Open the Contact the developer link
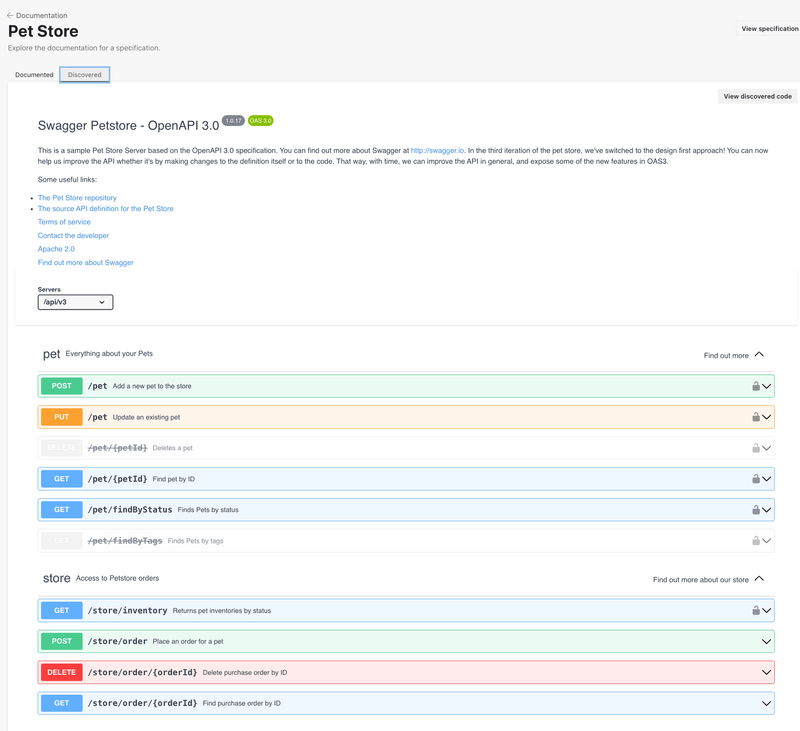 pyautogui.click(x=73, y=235)
